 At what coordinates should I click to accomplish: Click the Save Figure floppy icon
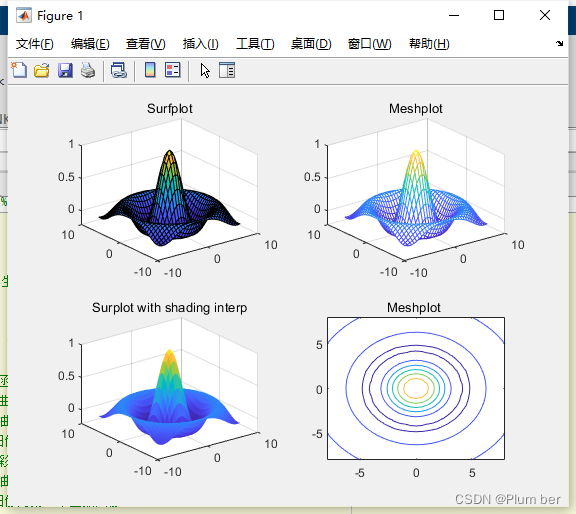(65, 70)
